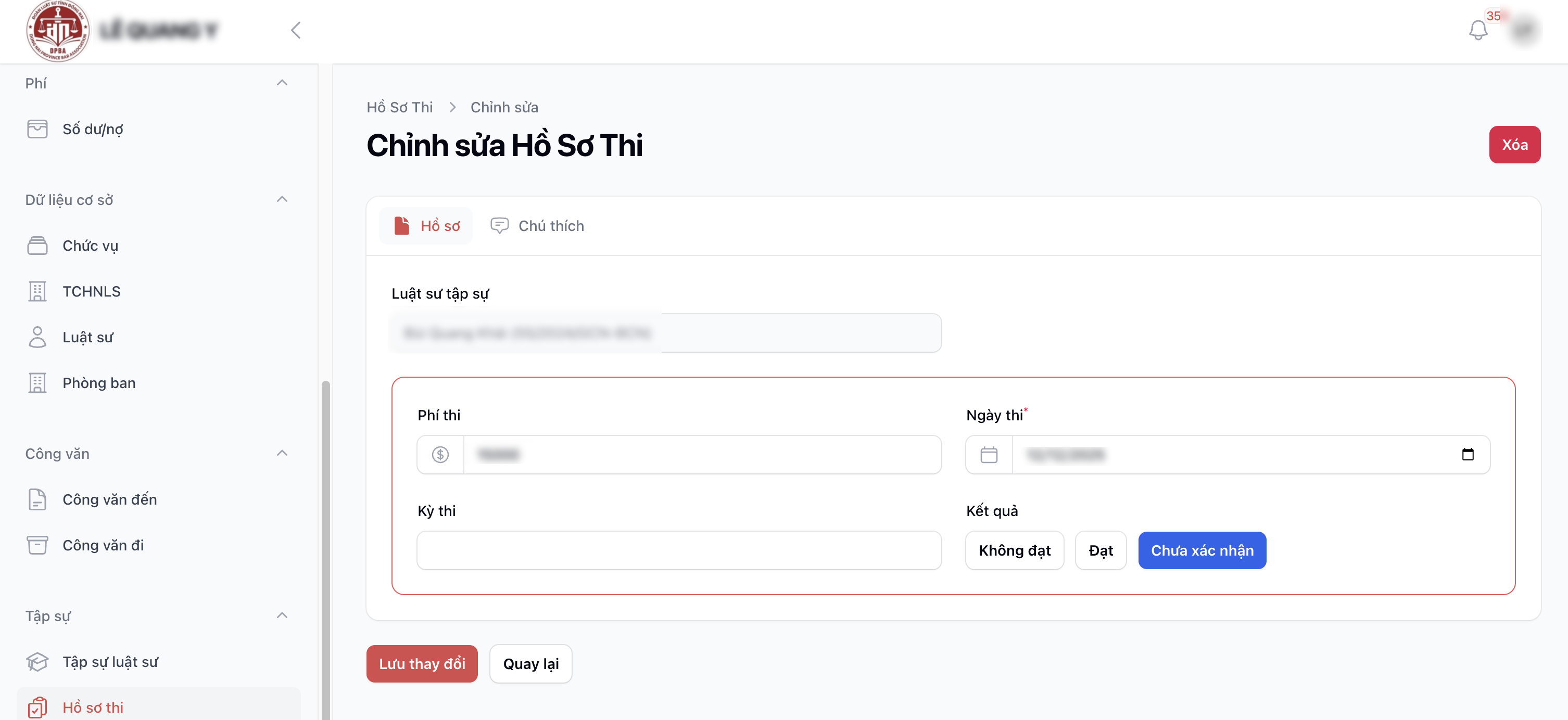
Task: Collapse the Phí sidebar section
Action: point(282,83)
